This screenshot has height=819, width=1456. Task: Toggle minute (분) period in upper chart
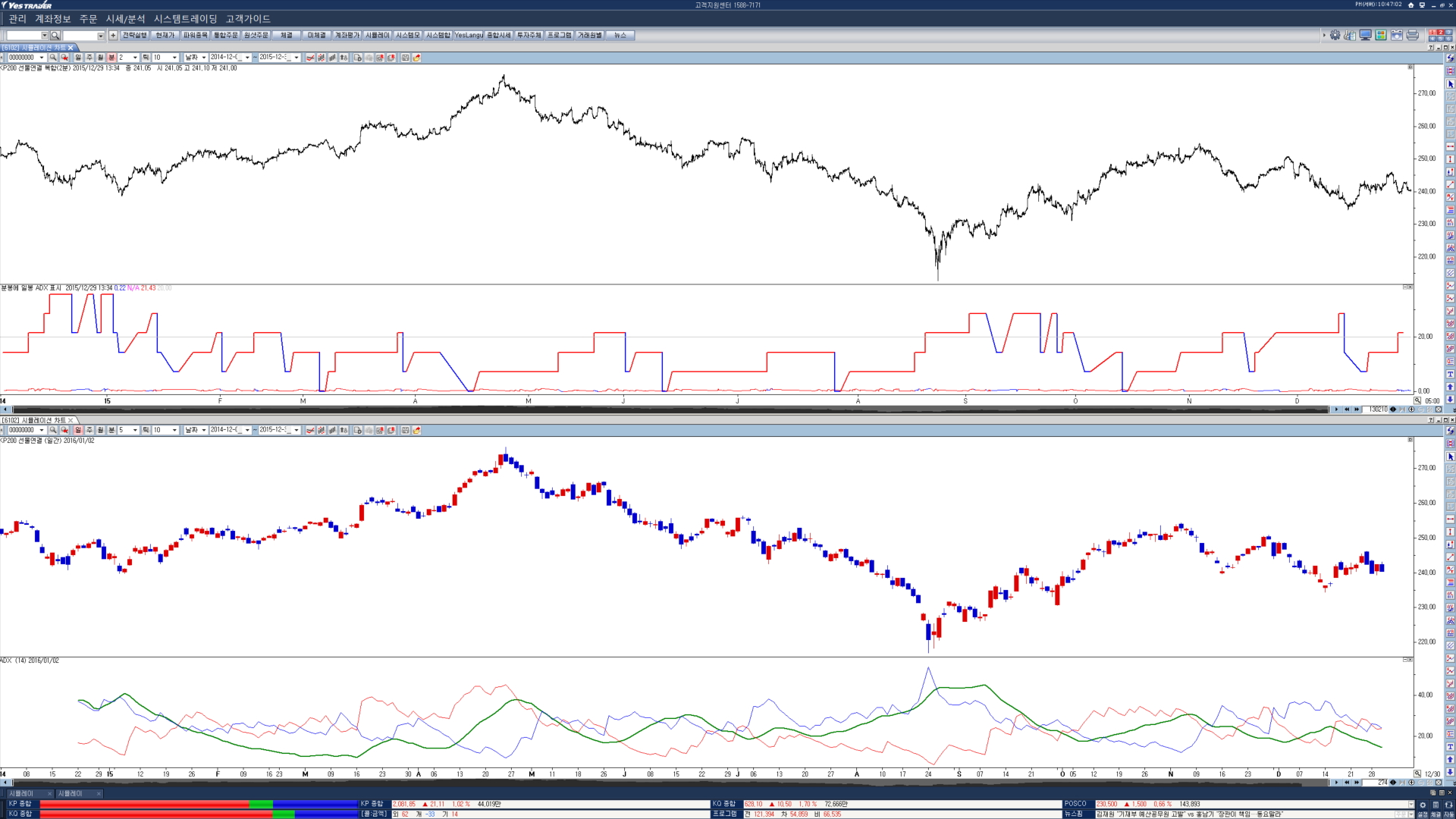coord(111,58)
